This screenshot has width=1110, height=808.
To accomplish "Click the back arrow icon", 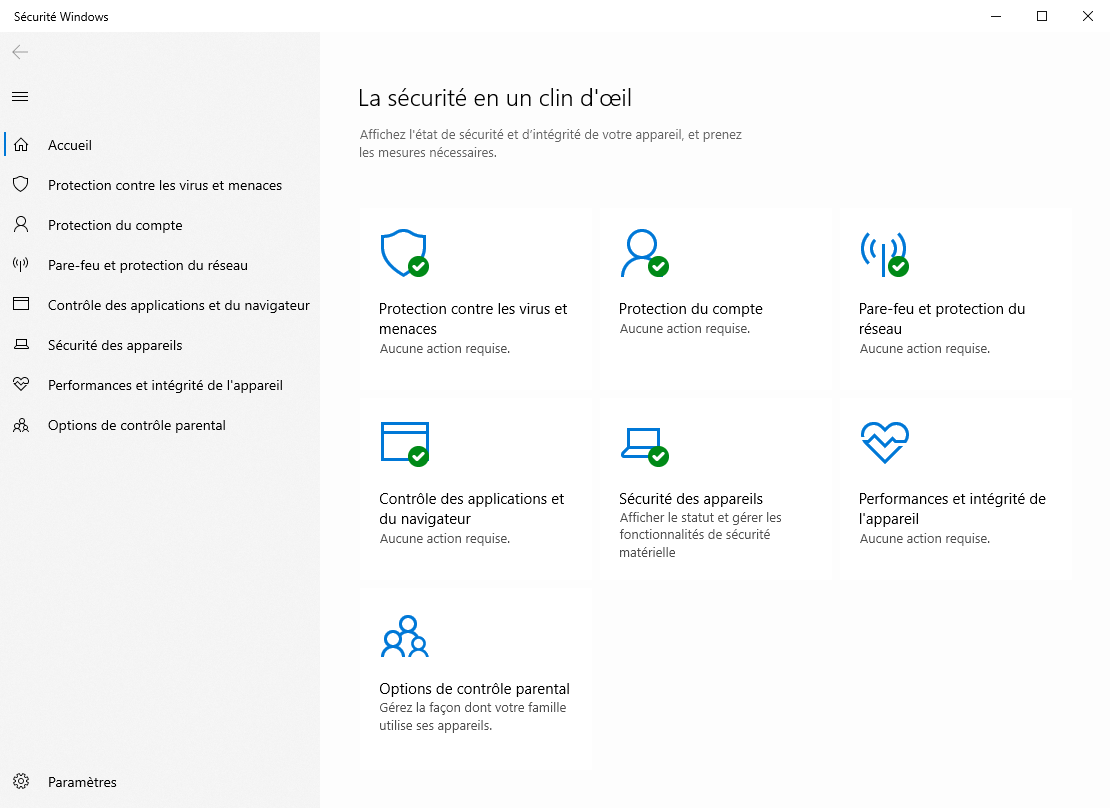I will 20,52.
